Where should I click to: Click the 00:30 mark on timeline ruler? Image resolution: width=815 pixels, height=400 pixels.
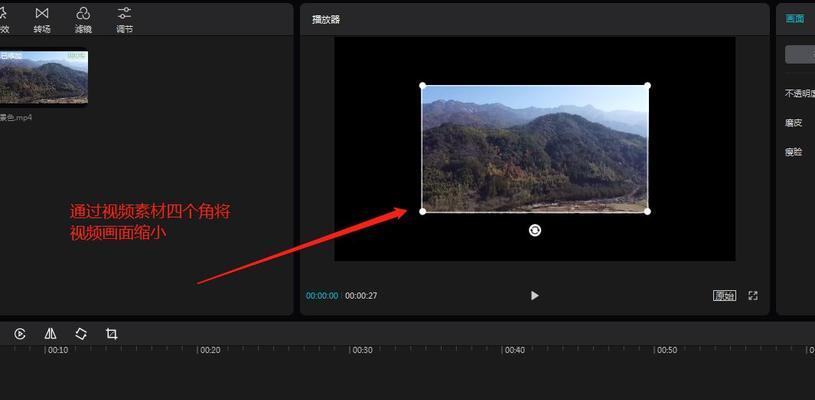click(x=362, y=350)
